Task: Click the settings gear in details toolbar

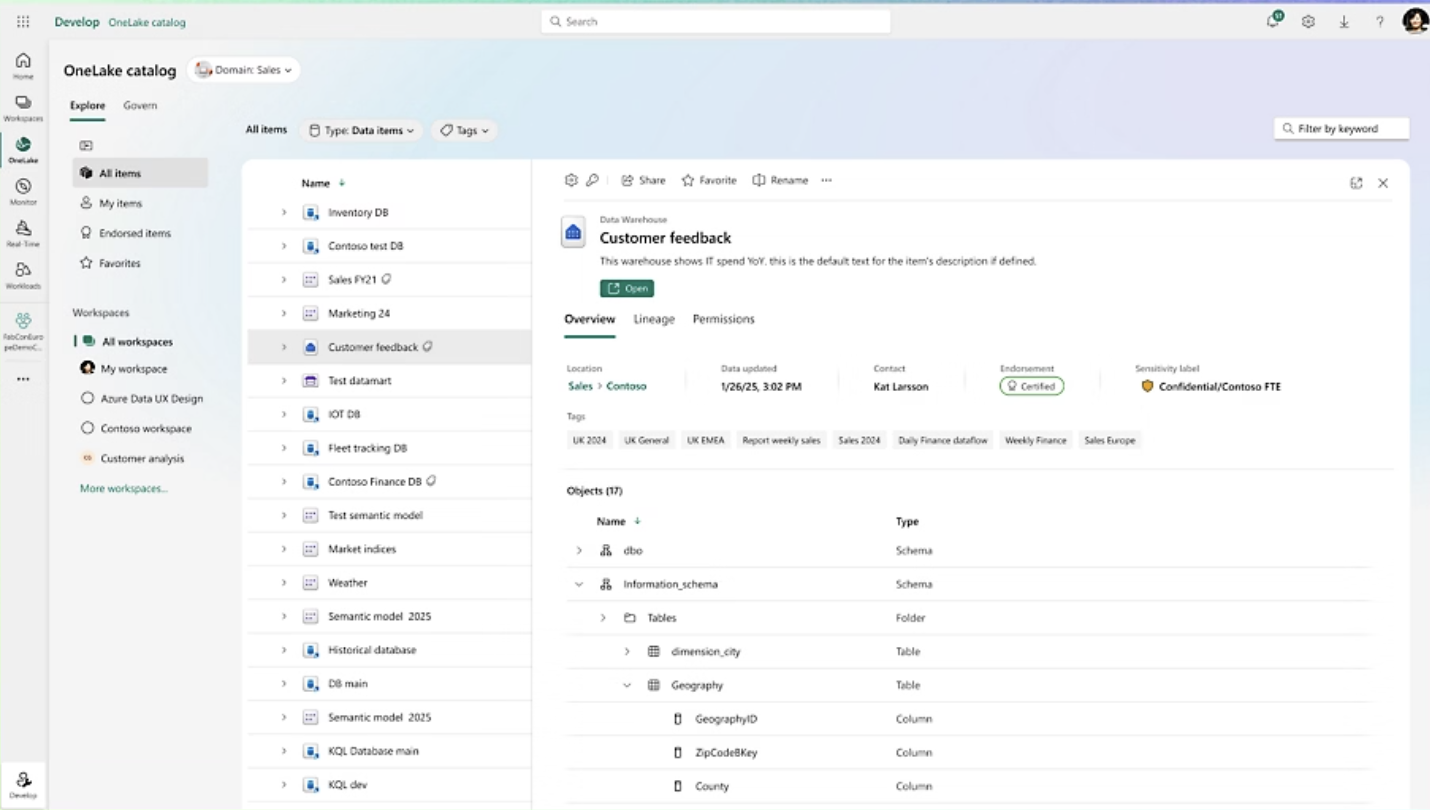Action: pyautogui.click(x=571, y=180)
